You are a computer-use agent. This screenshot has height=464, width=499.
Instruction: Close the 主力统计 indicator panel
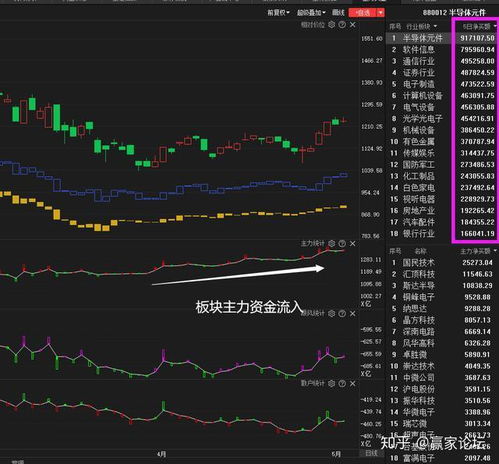click(x=353, y=244)
